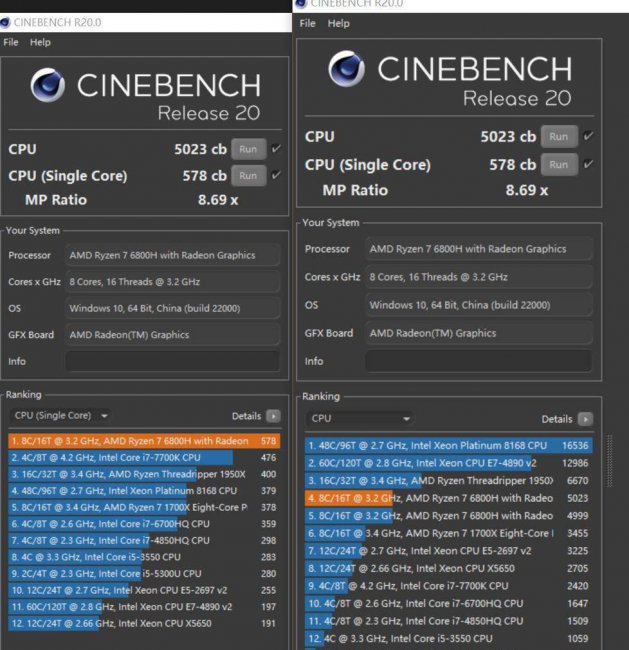Open File menu in left Cinebench window
The width and height of the screenshot is (629, 650).
pyautogui.click(x=11, y=42)
